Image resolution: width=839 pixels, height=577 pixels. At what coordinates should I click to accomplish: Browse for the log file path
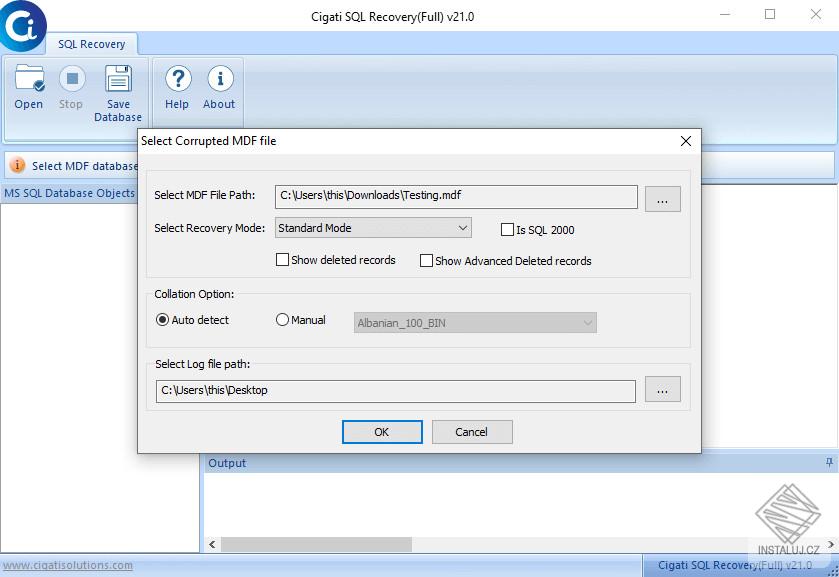pyautogui.click(x=662, y=389)
